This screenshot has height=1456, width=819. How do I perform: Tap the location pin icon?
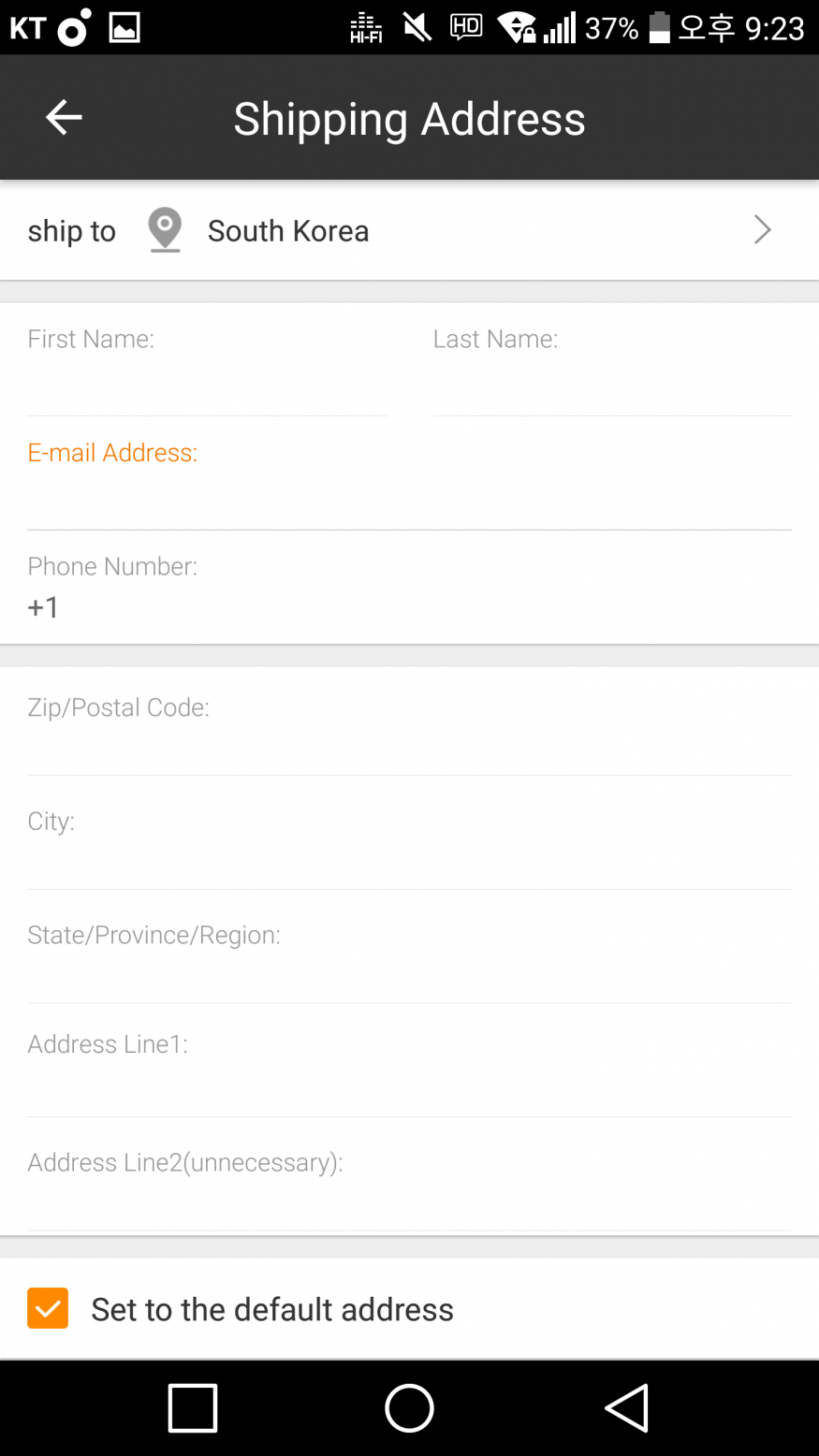pyautogui.click(x=165, y=230)
